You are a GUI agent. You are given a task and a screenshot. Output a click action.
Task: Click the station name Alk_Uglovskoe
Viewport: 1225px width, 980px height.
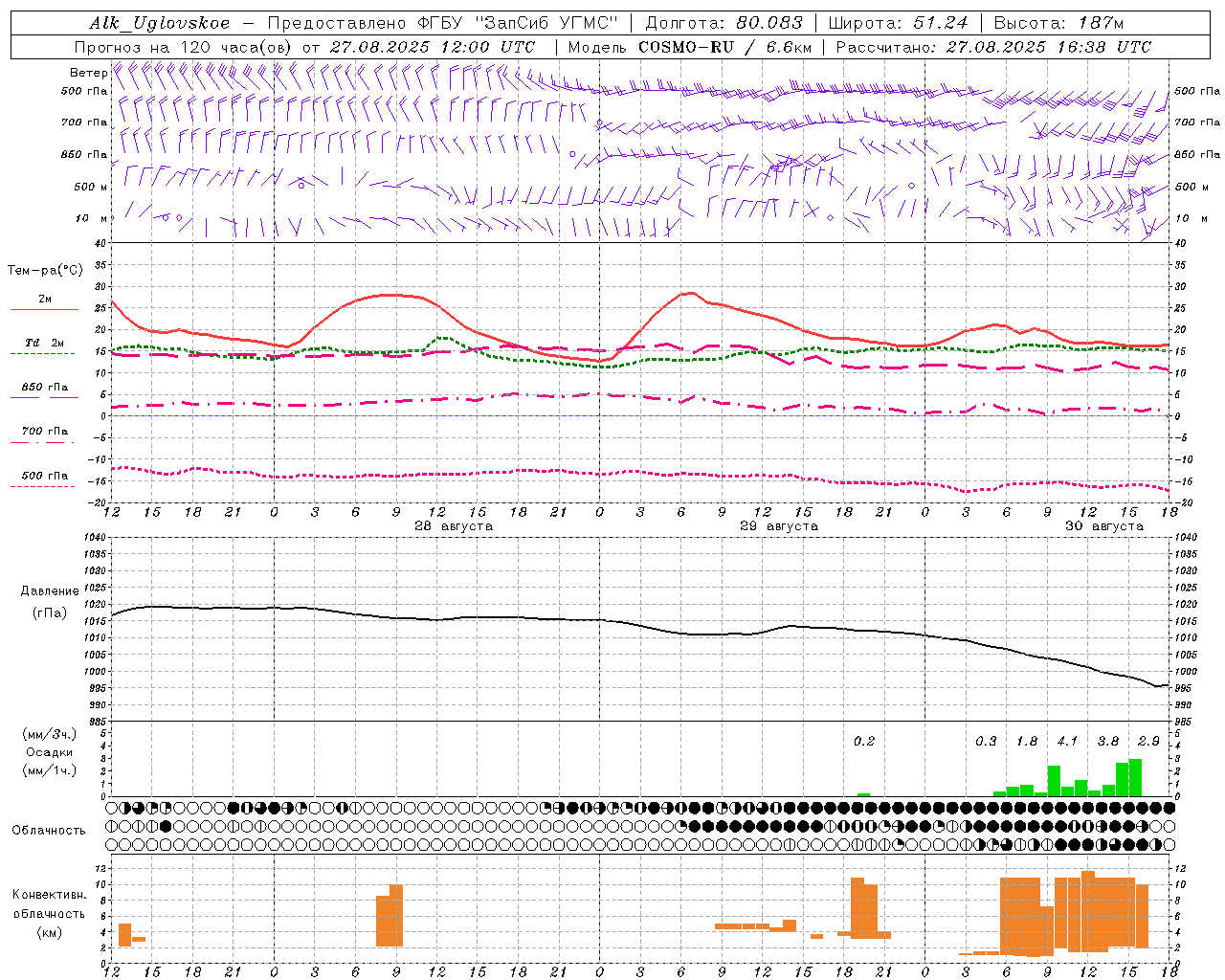(x=160, y=23)
